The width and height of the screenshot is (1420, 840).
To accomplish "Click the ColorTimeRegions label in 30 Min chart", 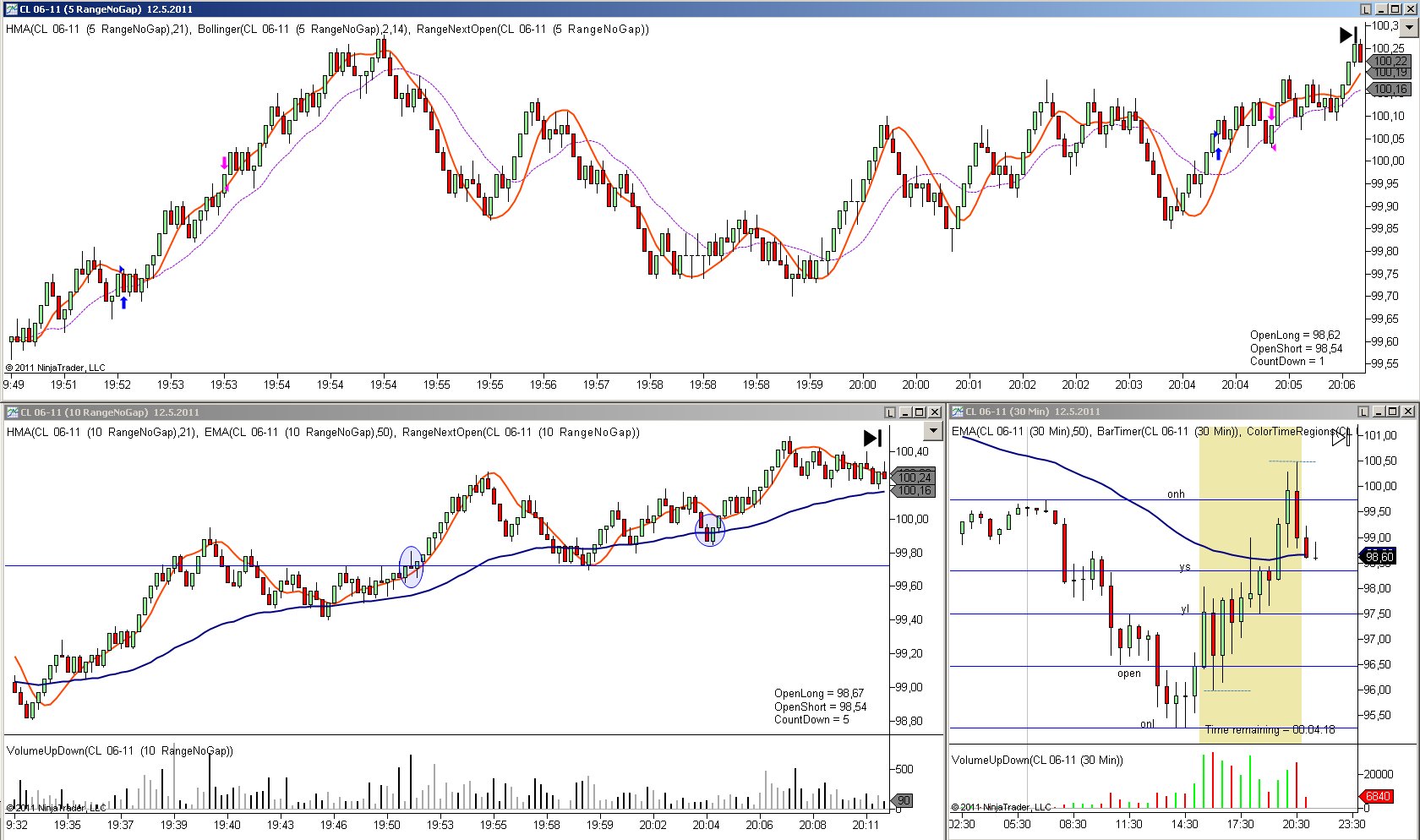I will click(x=1301, y=431).
